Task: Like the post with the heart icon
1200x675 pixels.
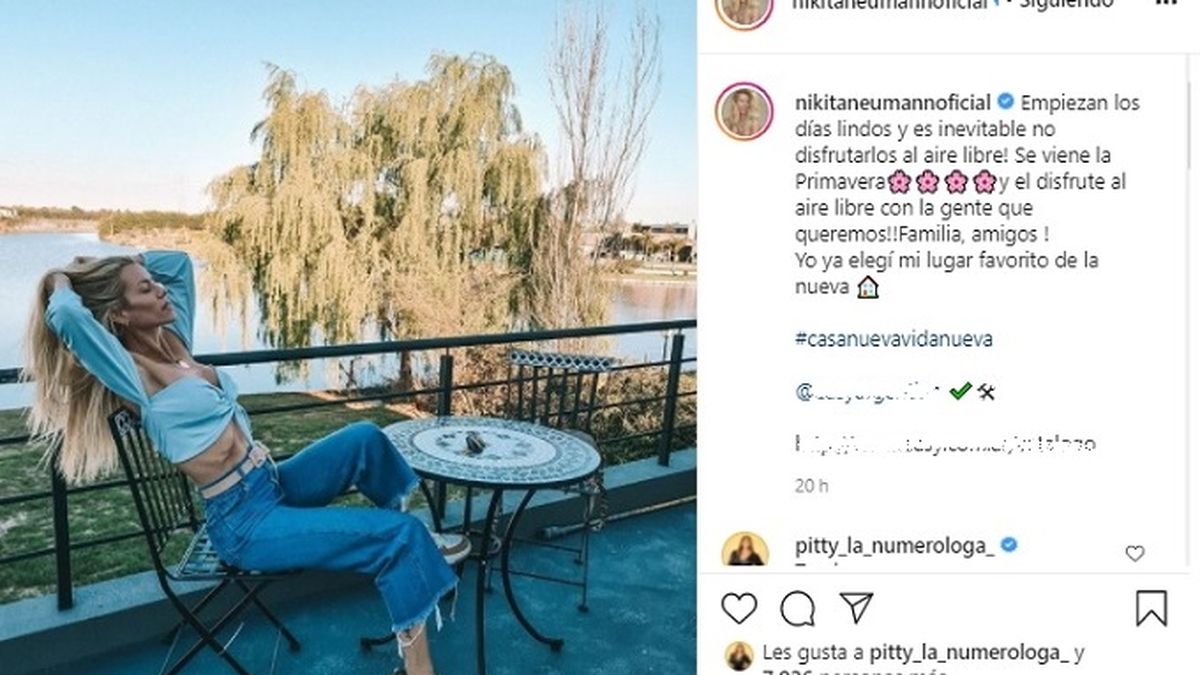Action: (x=739, y=608)
